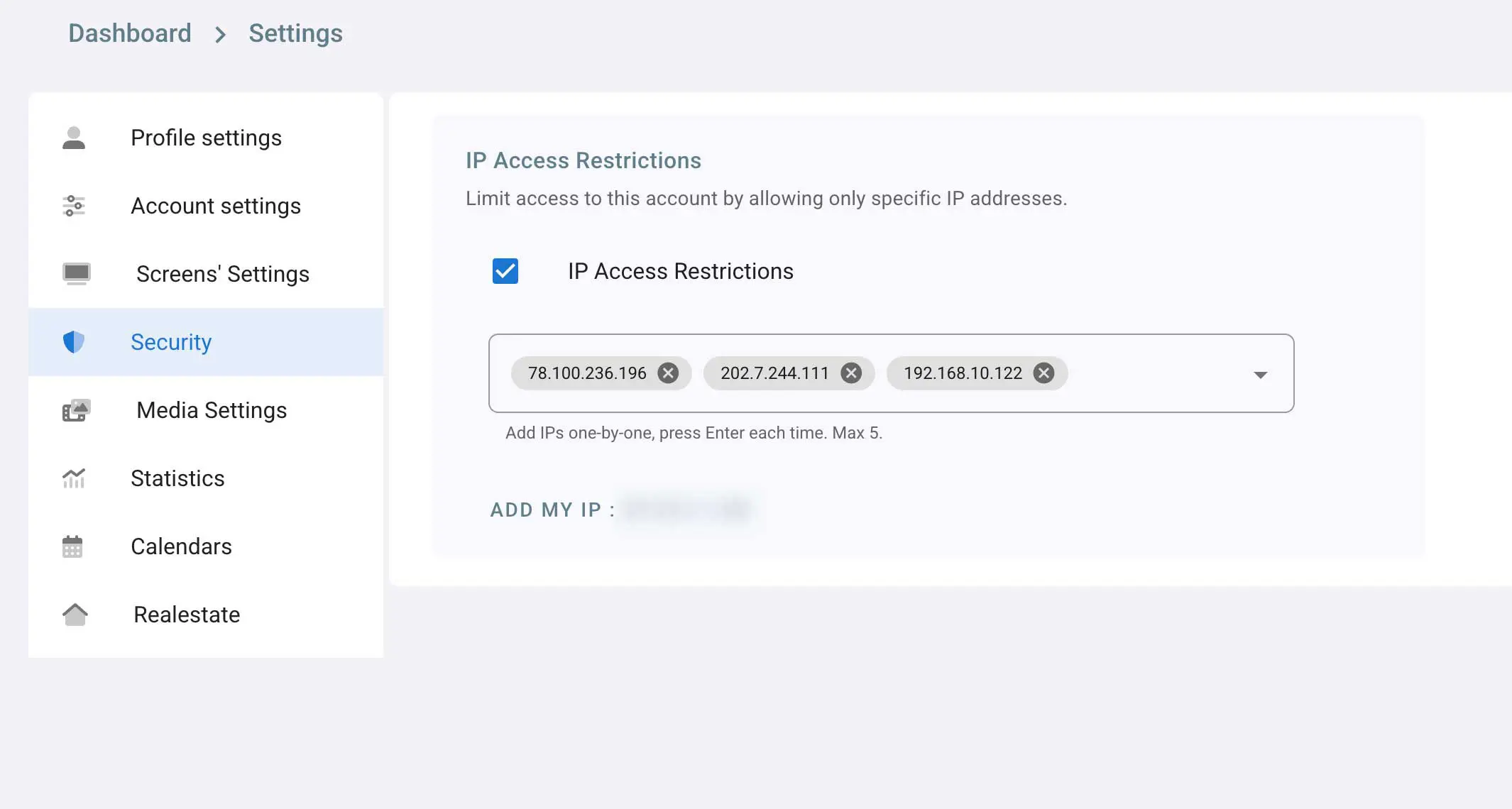This screenshot has height=809, width=1512.
Task: Select the Security section in the sidebar
Action: (171, 342)
